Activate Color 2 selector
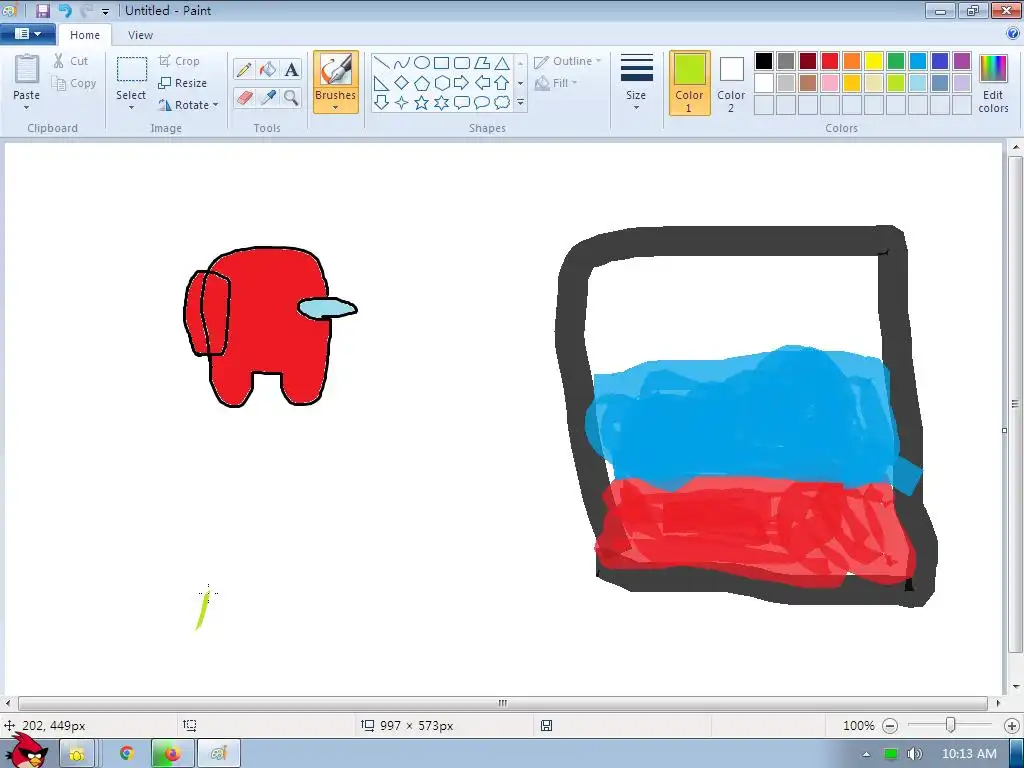This screenshot has height=768, width=1024. coord(731,83)
